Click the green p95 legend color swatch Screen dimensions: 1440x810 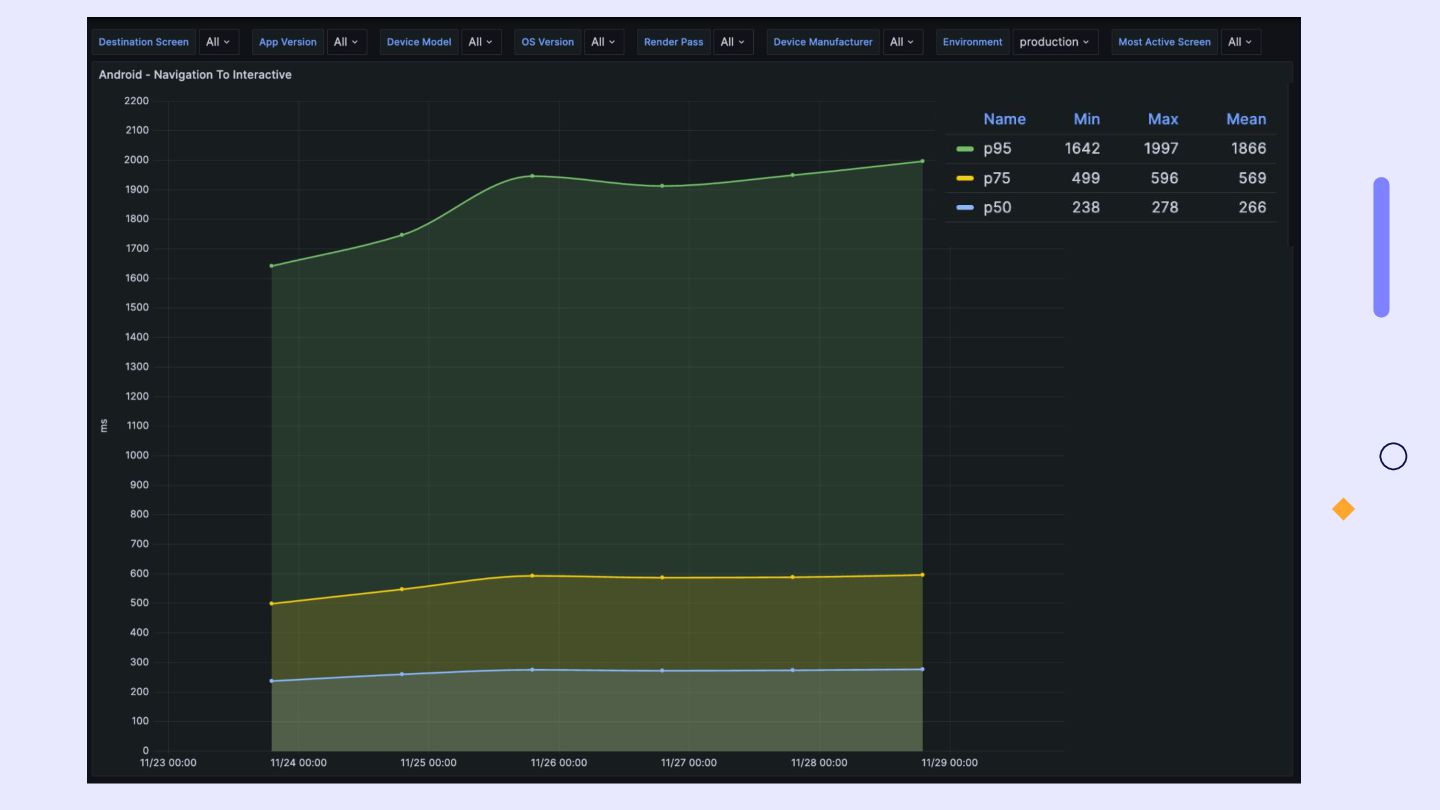pyautogui.click(x=965, y=149)
